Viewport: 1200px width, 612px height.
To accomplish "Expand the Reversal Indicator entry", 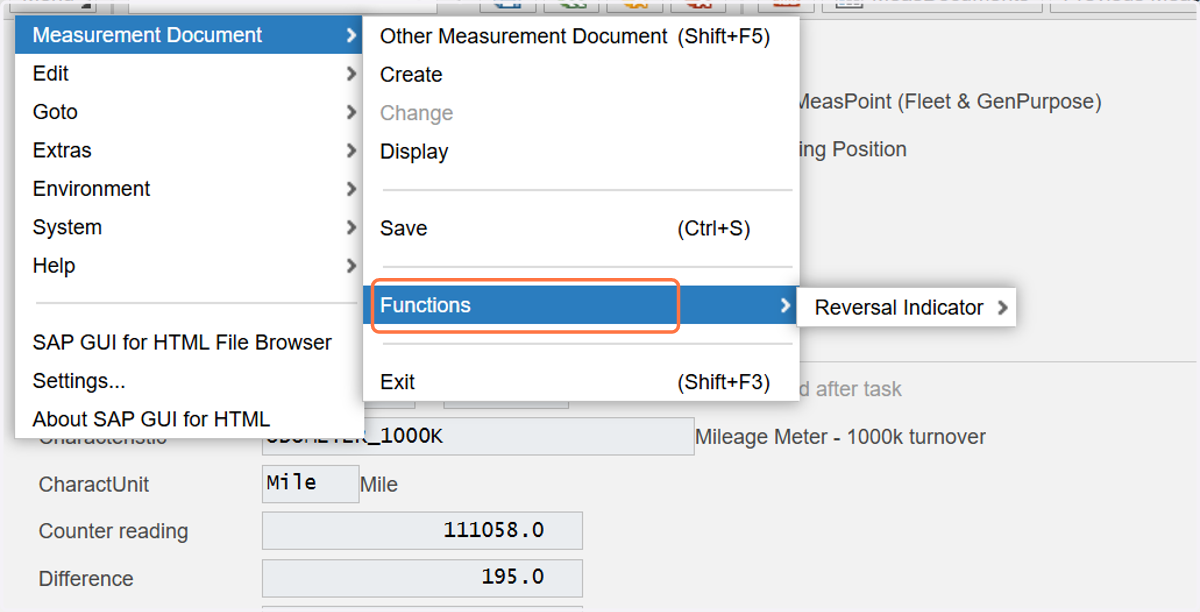I will [906, 308].
